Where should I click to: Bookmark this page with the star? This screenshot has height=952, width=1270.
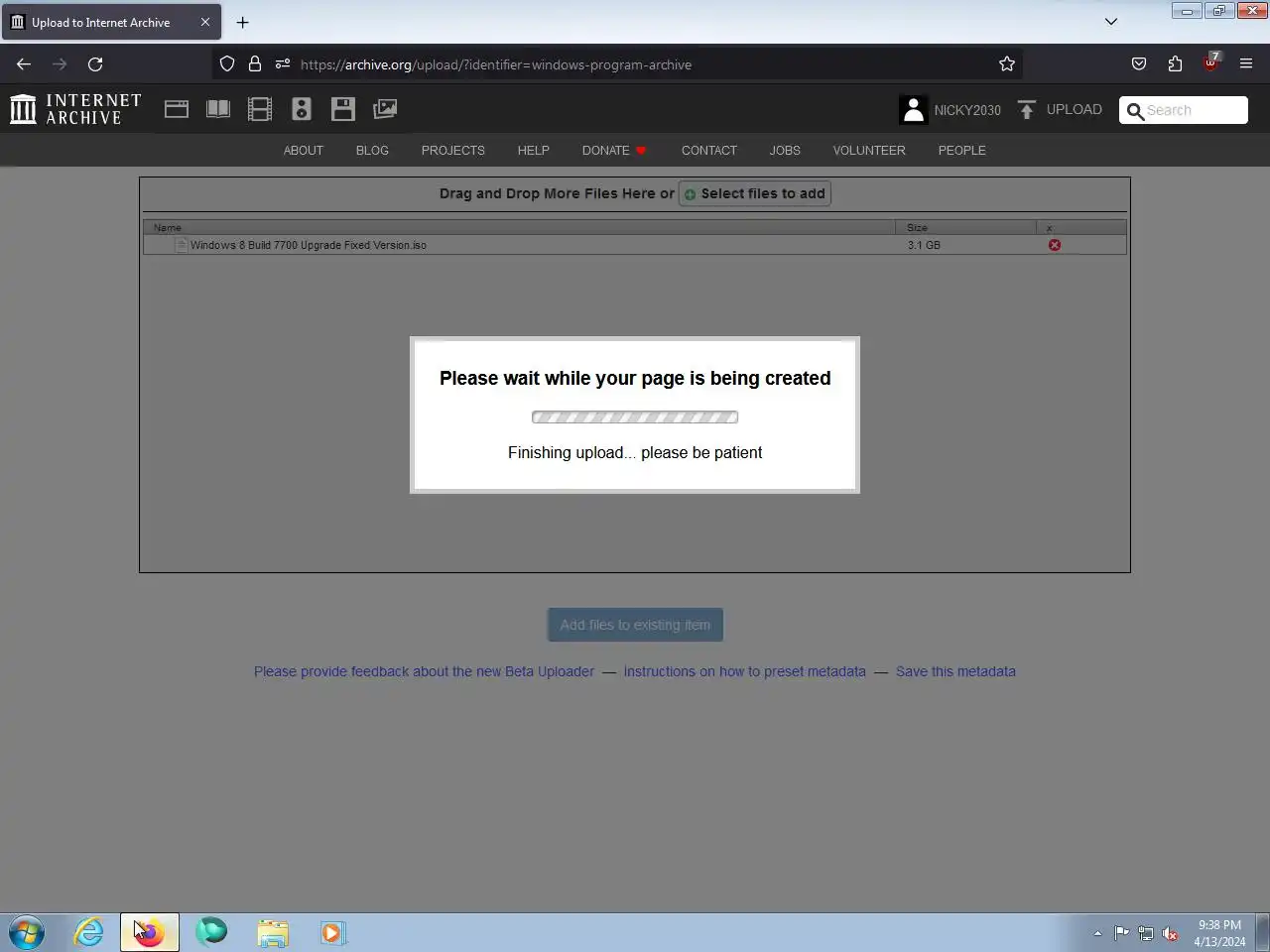tap(1007, 64)
